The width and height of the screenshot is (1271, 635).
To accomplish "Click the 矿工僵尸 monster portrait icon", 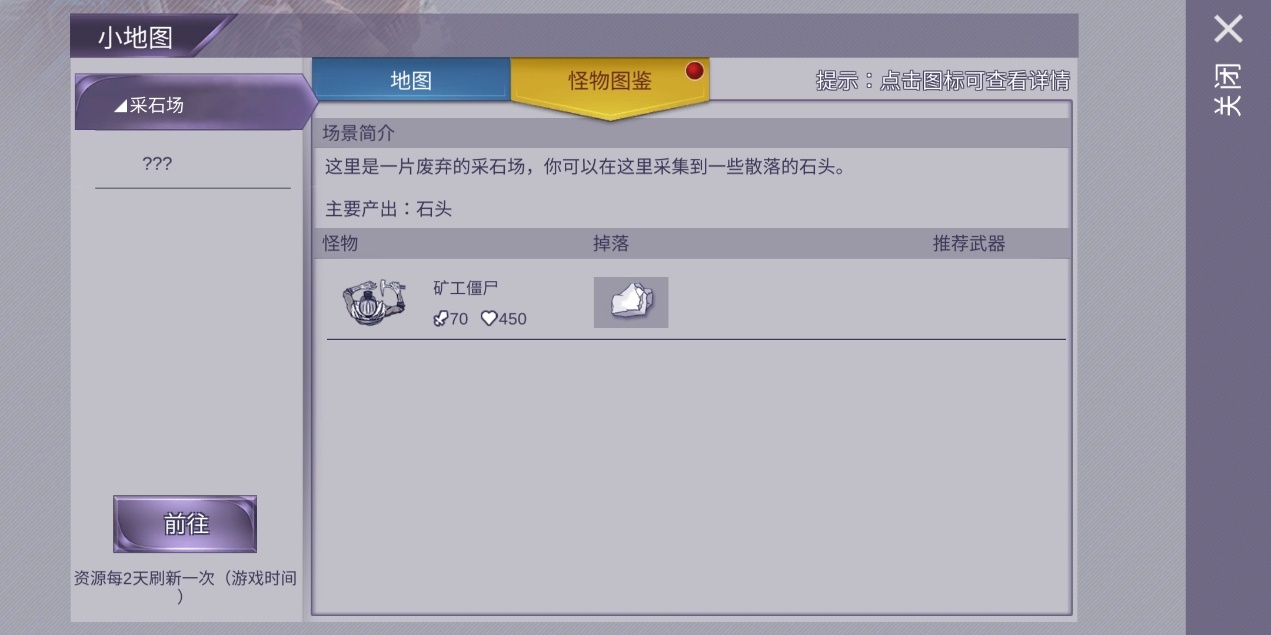I will [374, 301].
